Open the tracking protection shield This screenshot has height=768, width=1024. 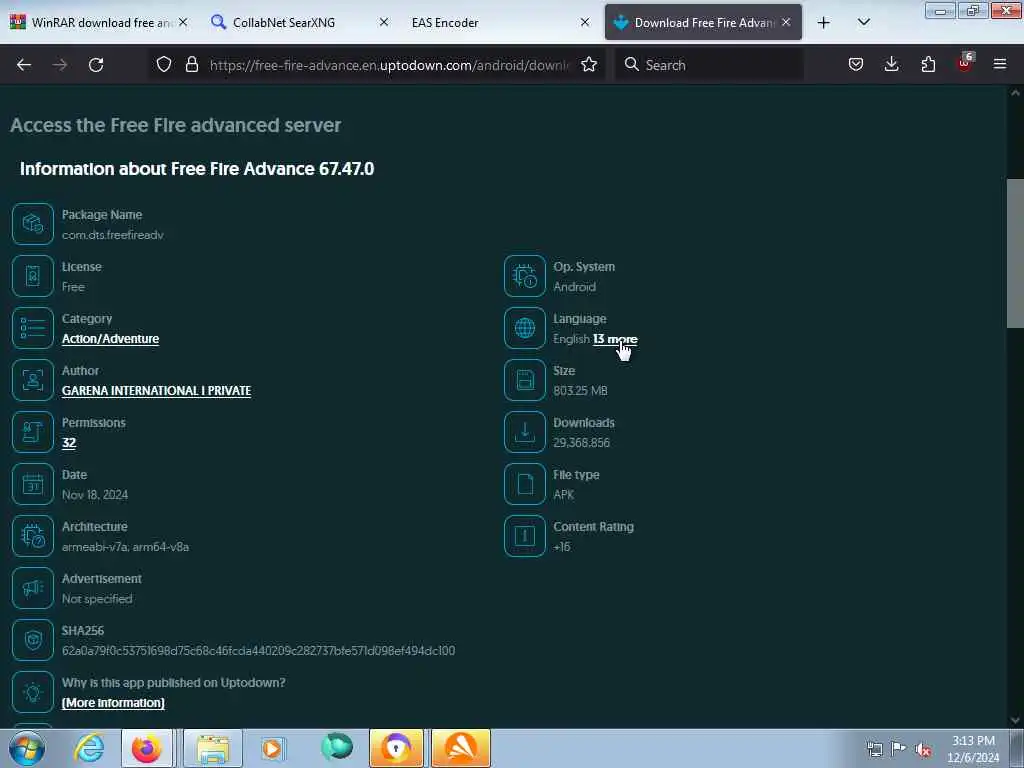point(164,64)
